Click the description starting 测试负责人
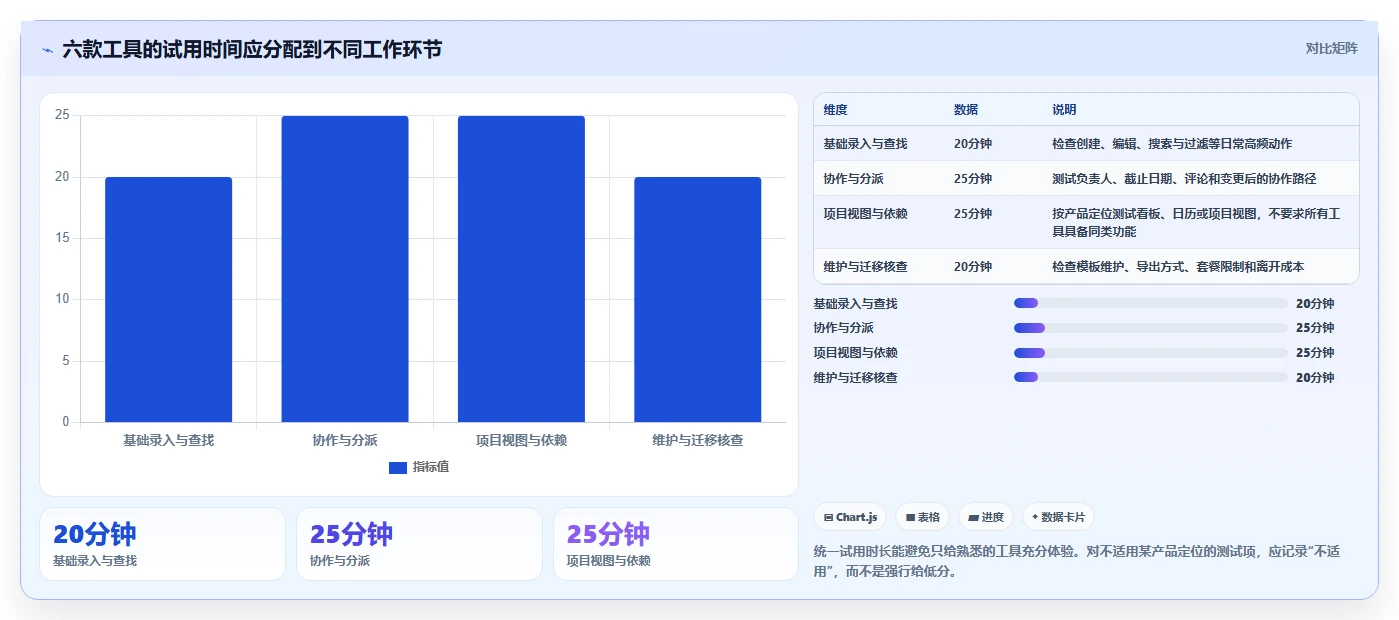The height and width of the screenshot is (620, 1399). coord(1184,179)
